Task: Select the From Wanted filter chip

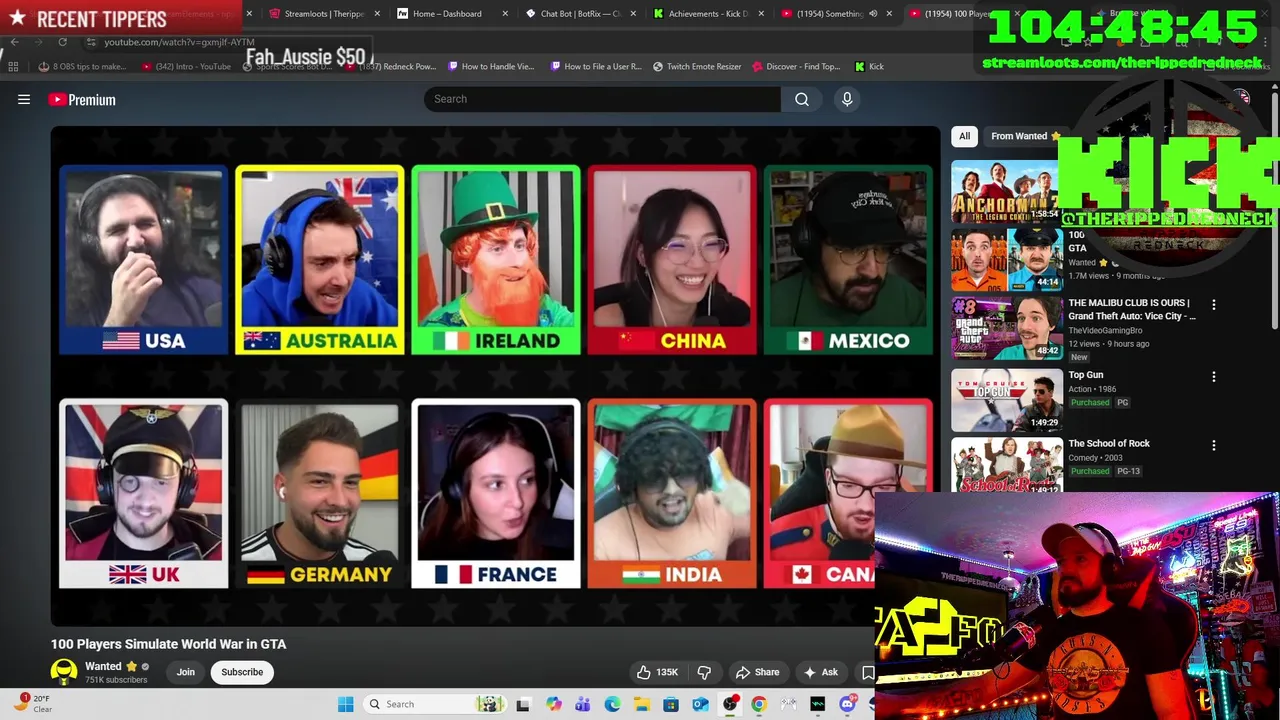Action: pos(1024,136)
